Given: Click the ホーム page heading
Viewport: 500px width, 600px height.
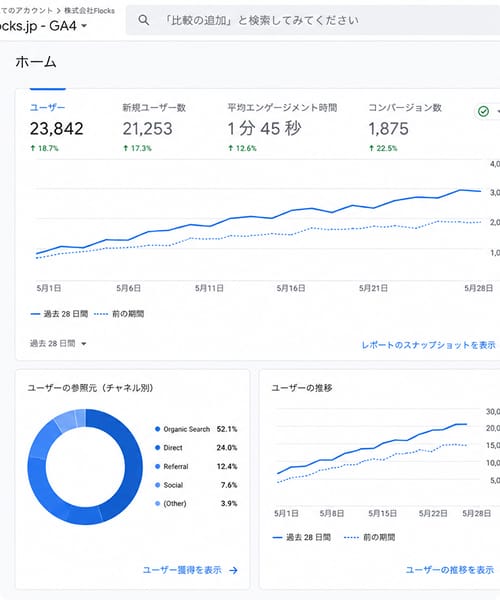Looking at the screenshot, I should point(36,62).
